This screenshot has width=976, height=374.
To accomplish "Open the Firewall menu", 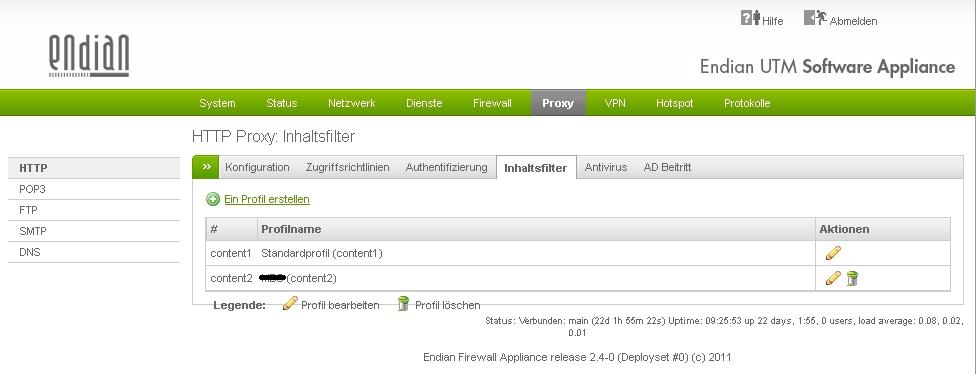I will [492, 103].
